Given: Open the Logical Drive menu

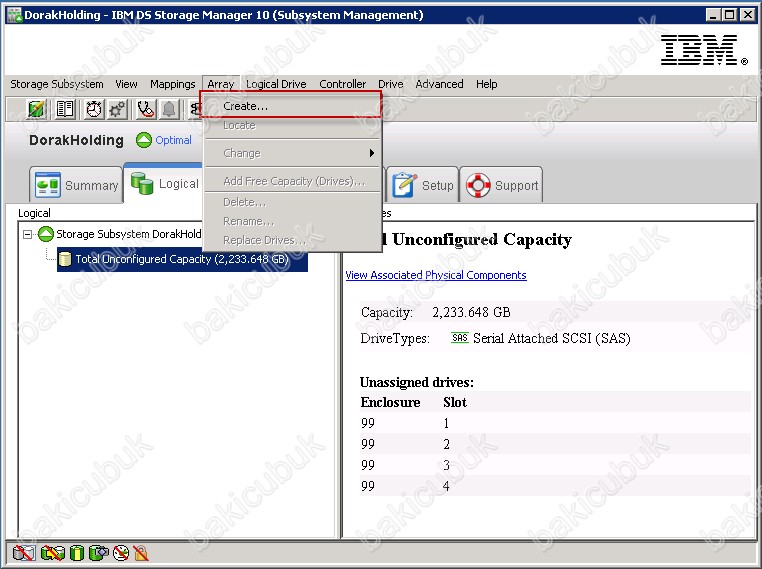Looking at the screenshot, I should (276, 84).
